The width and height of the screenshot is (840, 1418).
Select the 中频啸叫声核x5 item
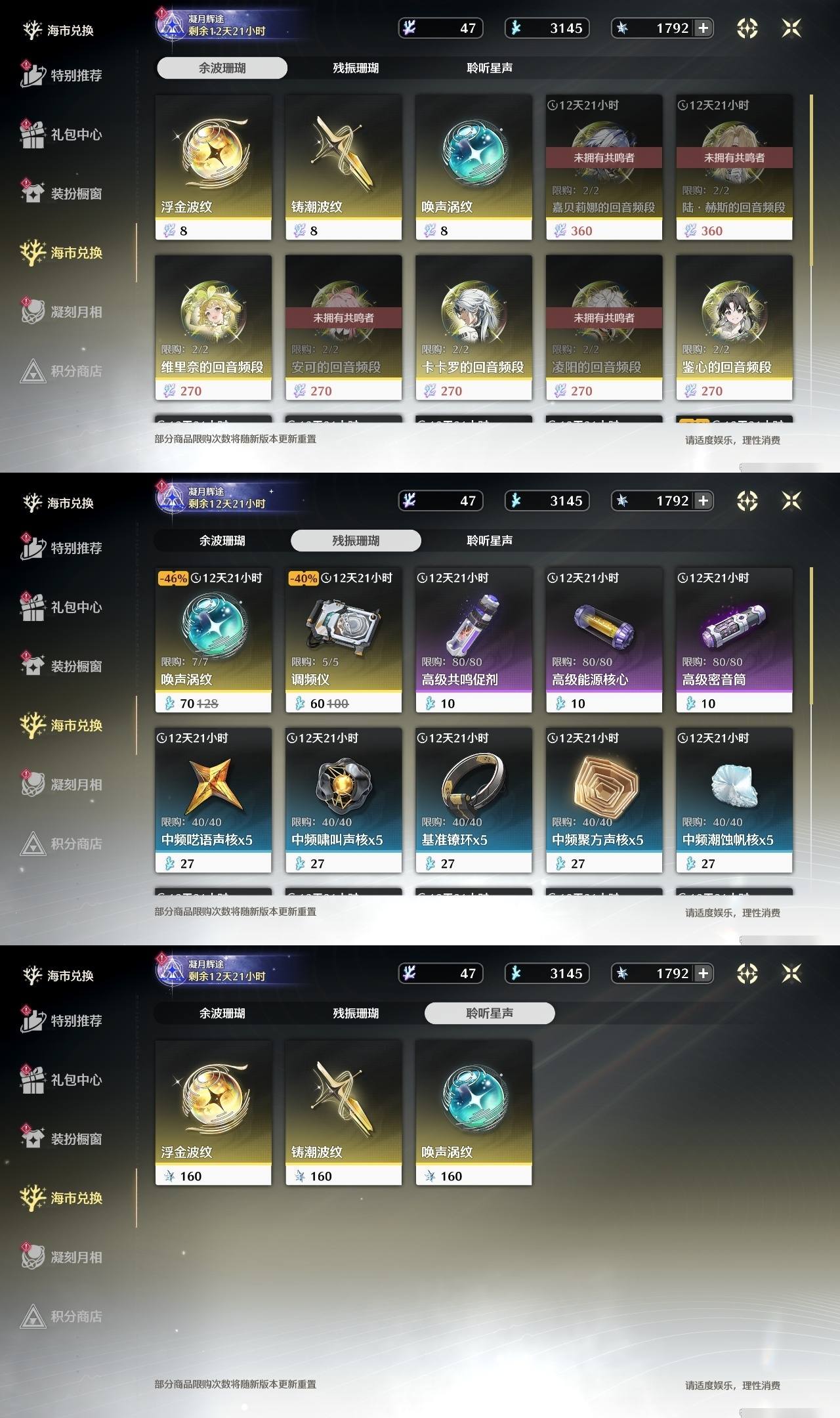(x=343, y=800)
